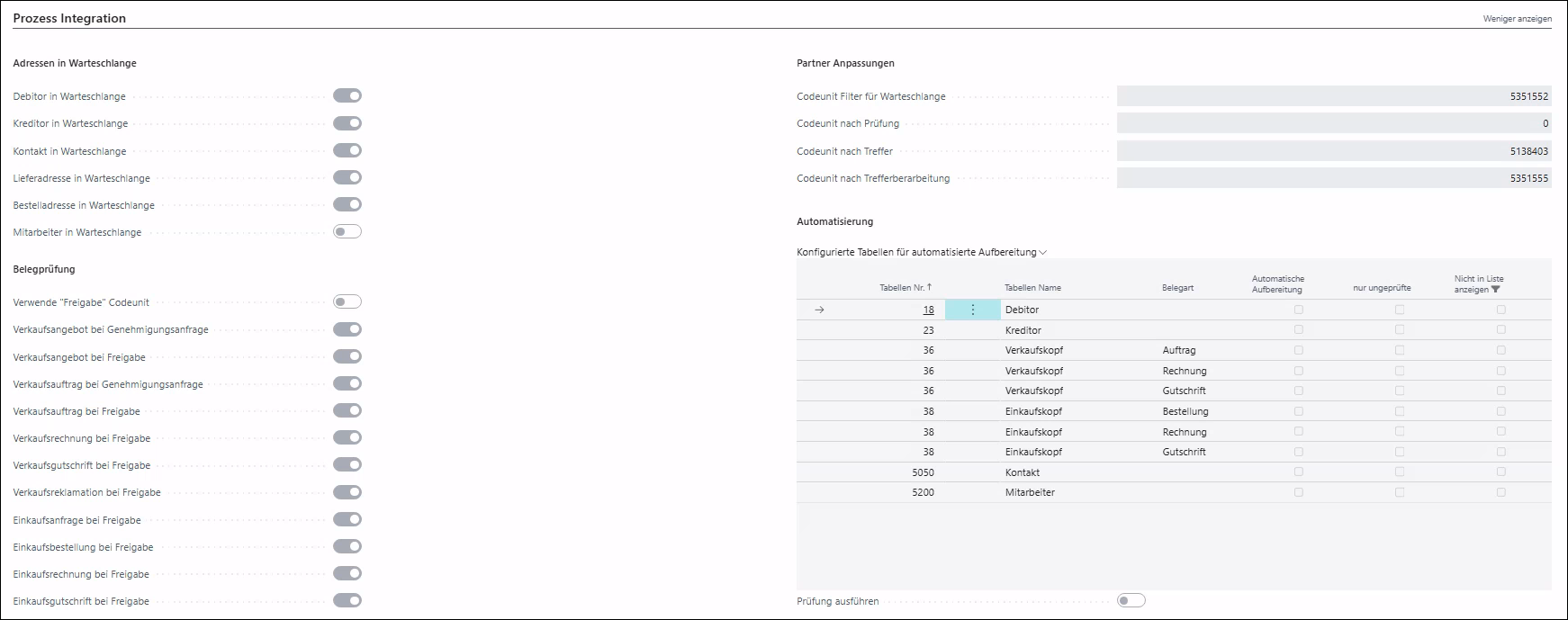Turn on the Prüfung ausführen switch
Image resolution: width=1568 pixels, height=620 pixels.
coord(1131,601)
